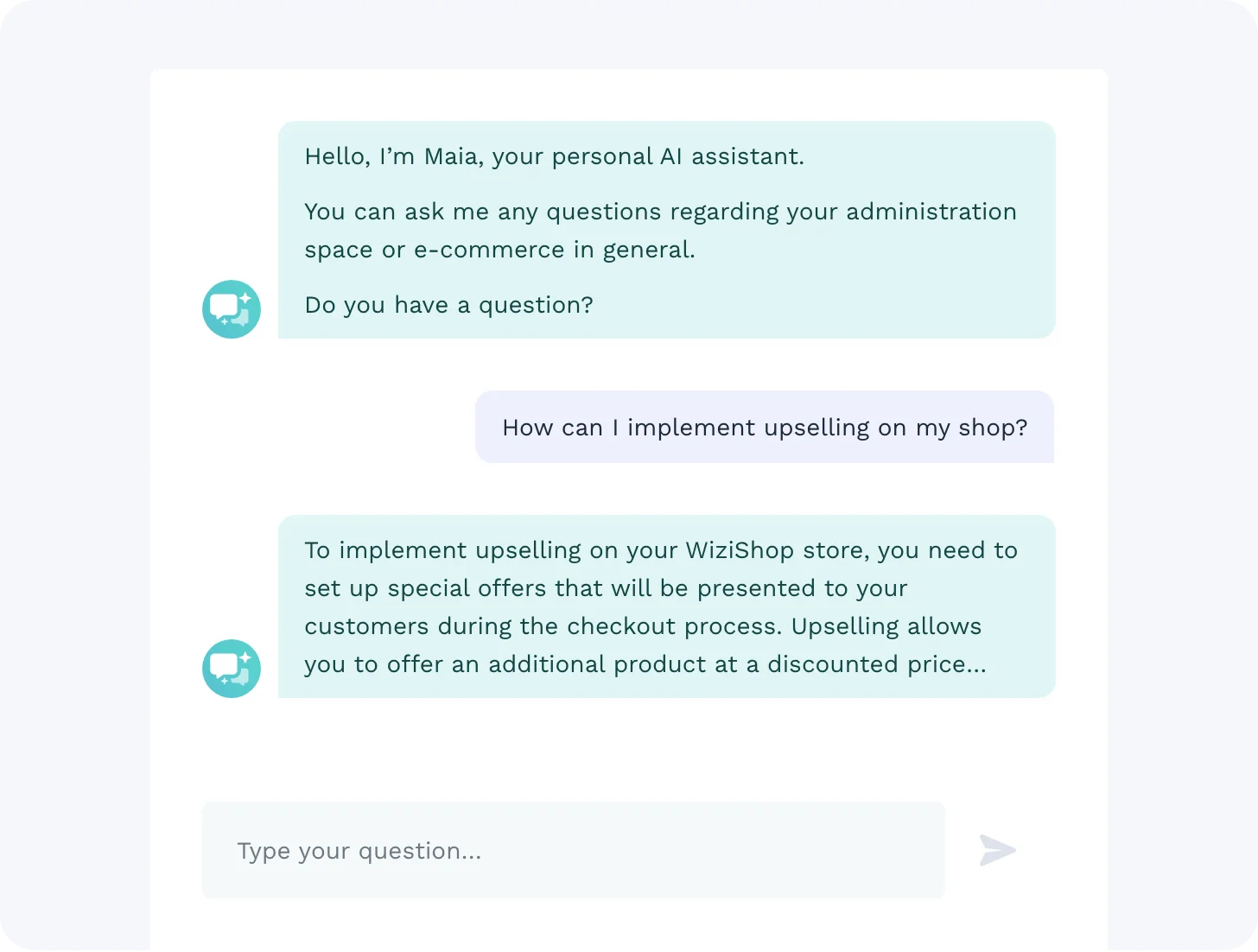This screenshot has width=1258, height=952.
Task: Click Maia's avatar beside the upselling answer
Action: (x=232, y=669)
